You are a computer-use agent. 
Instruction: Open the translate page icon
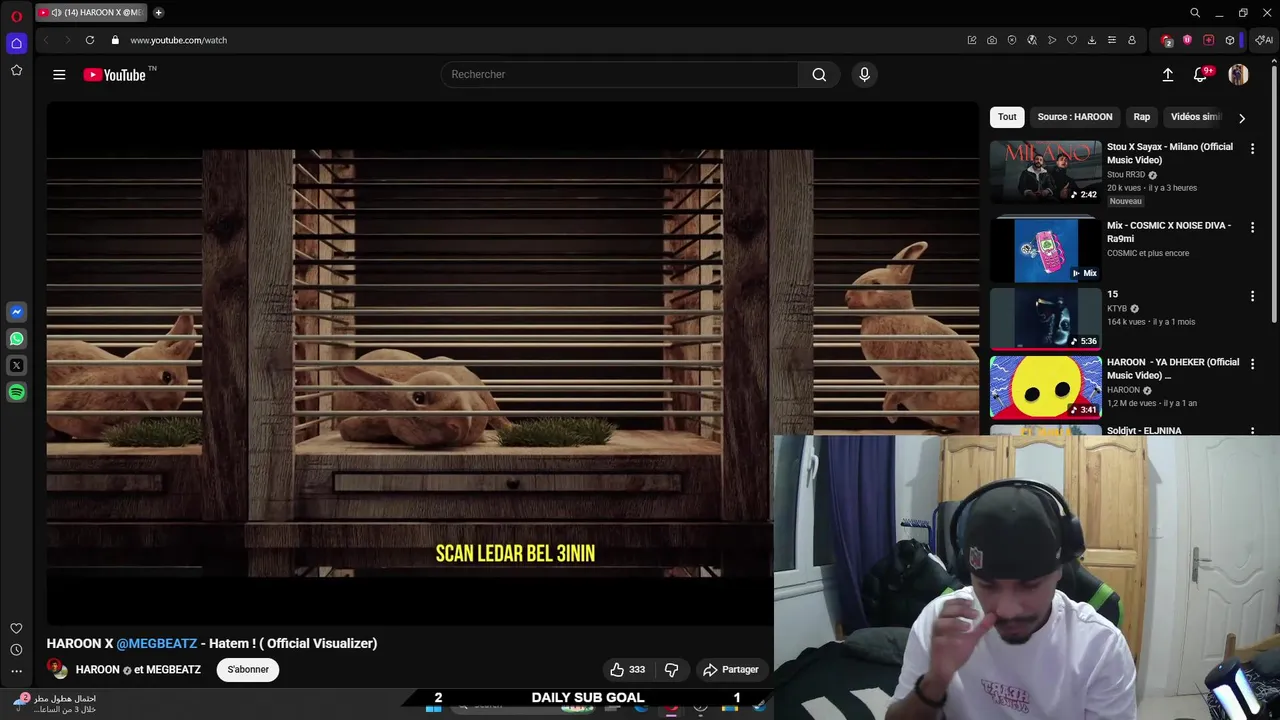click(1032, 40)
